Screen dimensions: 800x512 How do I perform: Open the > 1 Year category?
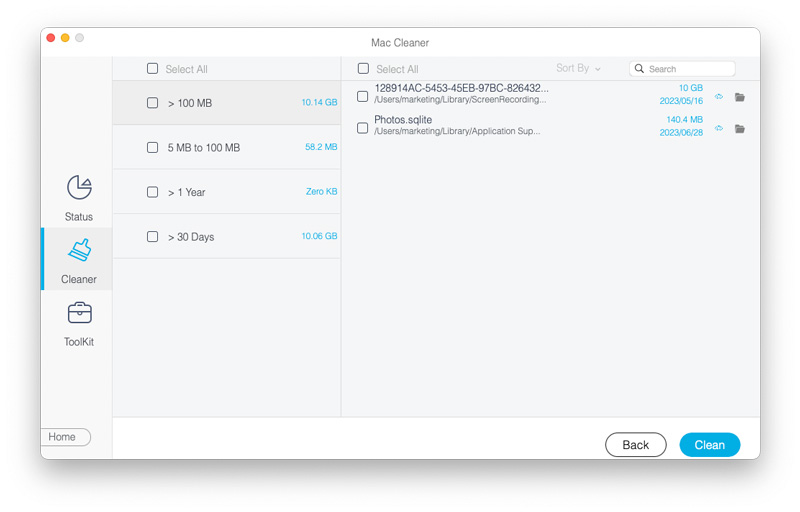[x=227, y=192]
